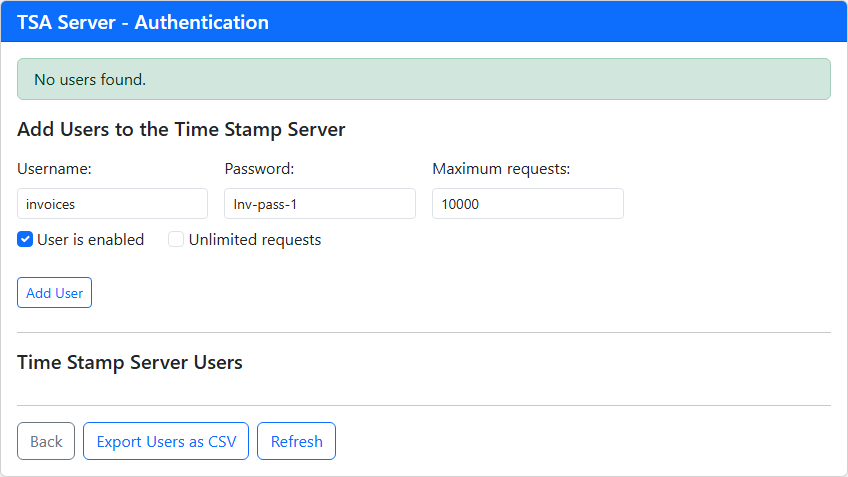Click the 'No users found.' alert message
Screen dimensions: 848x477
tap(424, 79)
